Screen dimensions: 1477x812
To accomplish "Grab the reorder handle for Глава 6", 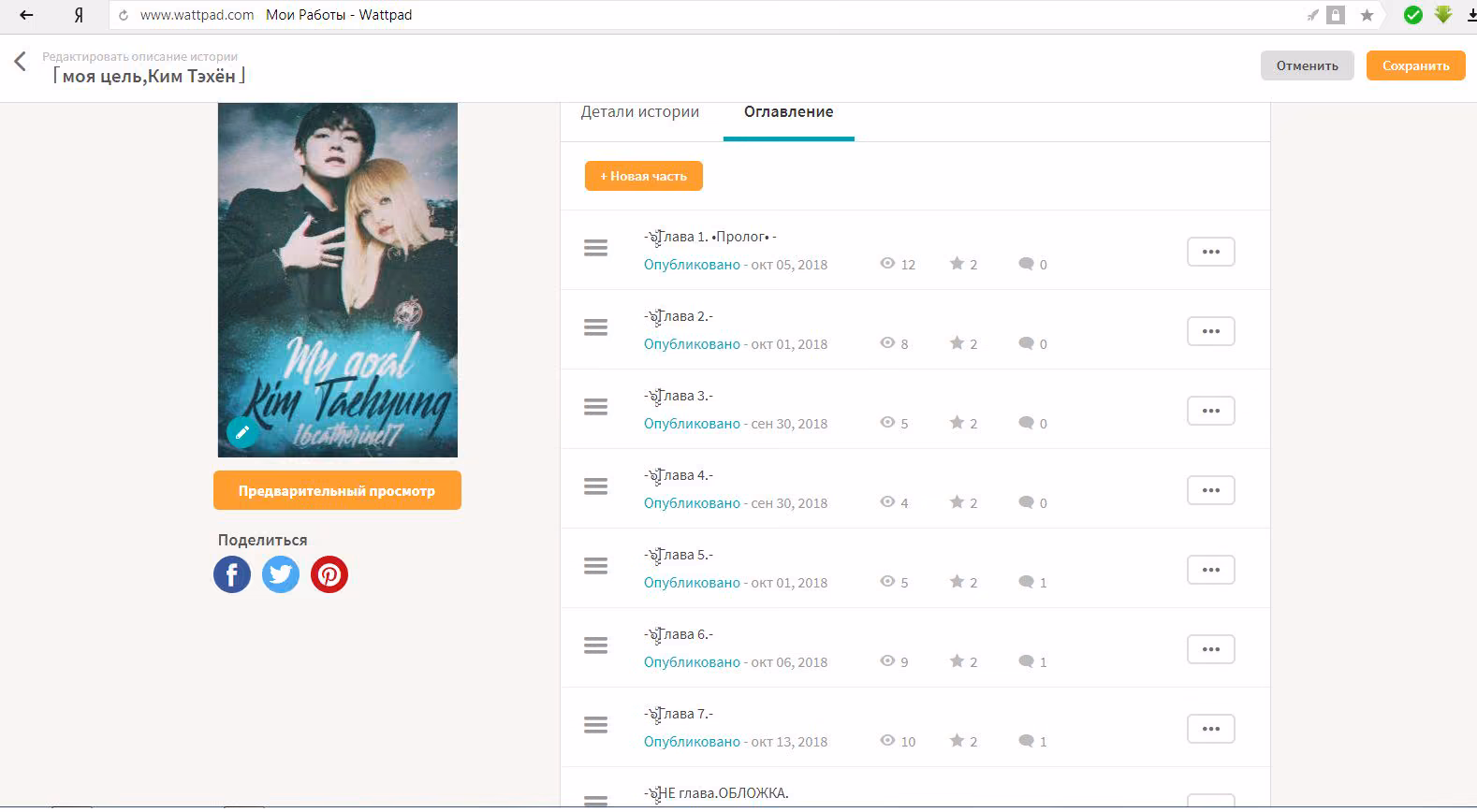I will click(596, 645).
